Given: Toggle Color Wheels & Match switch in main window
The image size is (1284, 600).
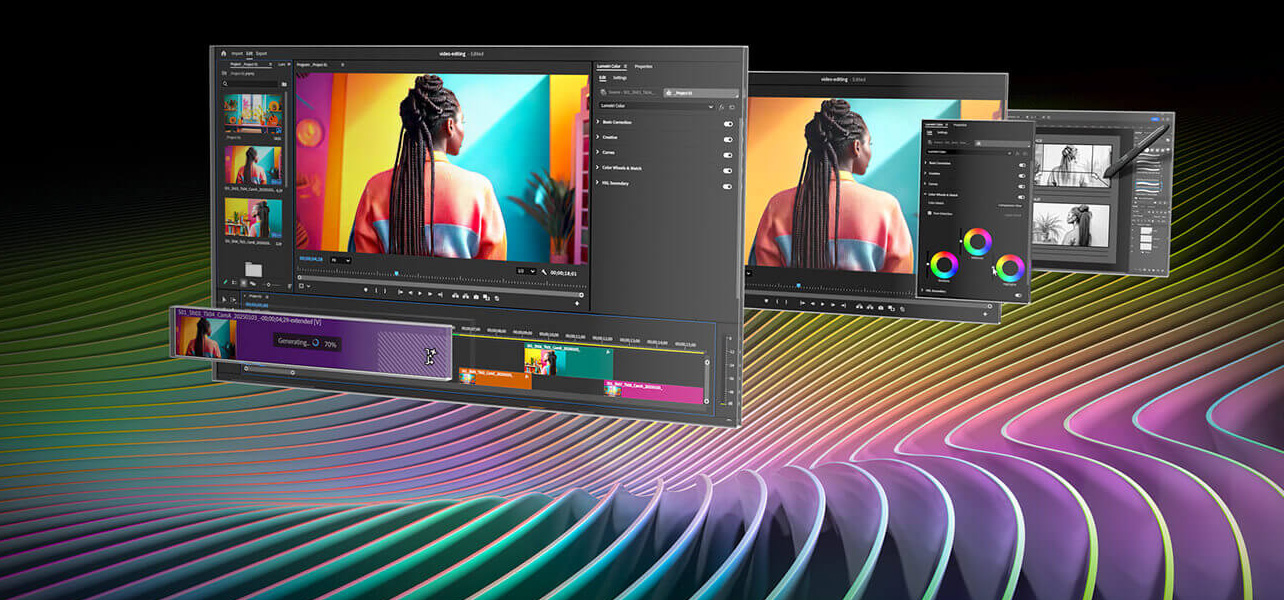Looking at the screenshot, I should click(x=728, y=170).
